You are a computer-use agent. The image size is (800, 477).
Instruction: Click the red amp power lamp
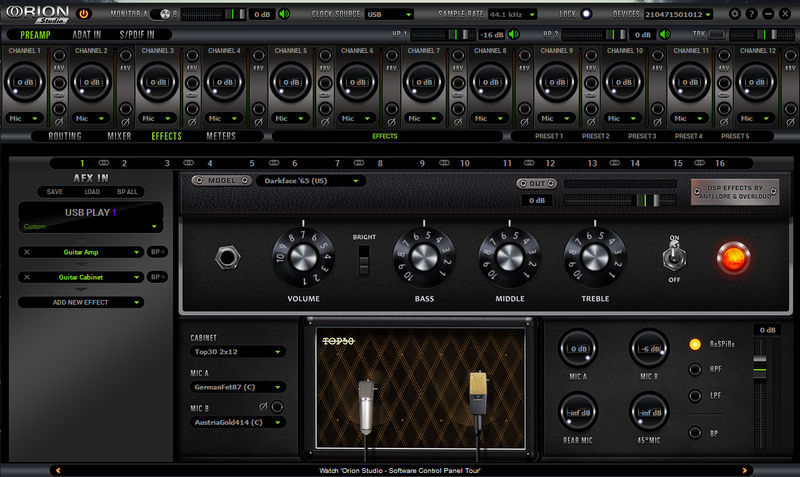point(733,258)
